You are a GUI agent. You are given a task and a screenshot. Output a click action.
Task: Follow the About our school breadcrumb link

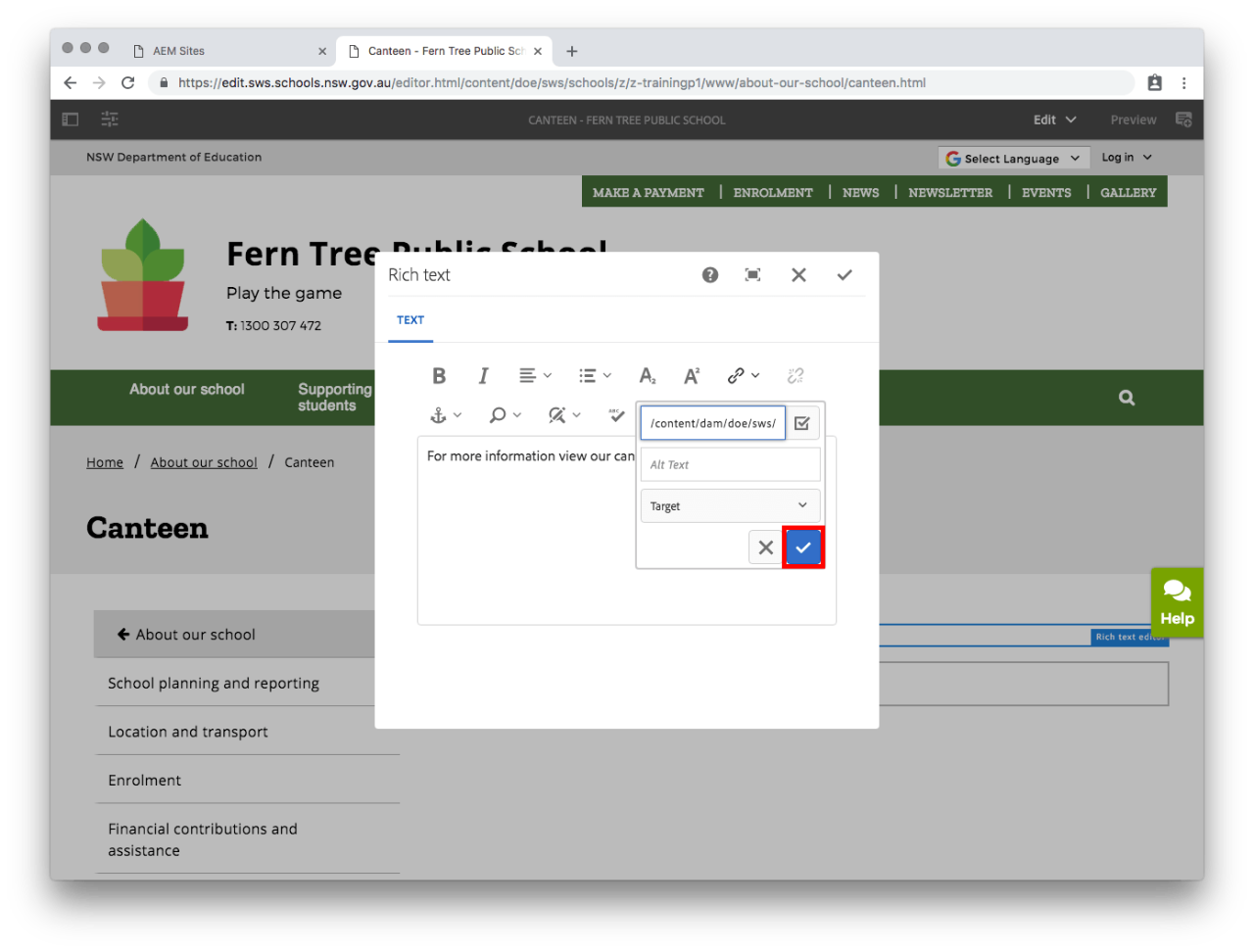pyautogui.click(x=204, y=462)
